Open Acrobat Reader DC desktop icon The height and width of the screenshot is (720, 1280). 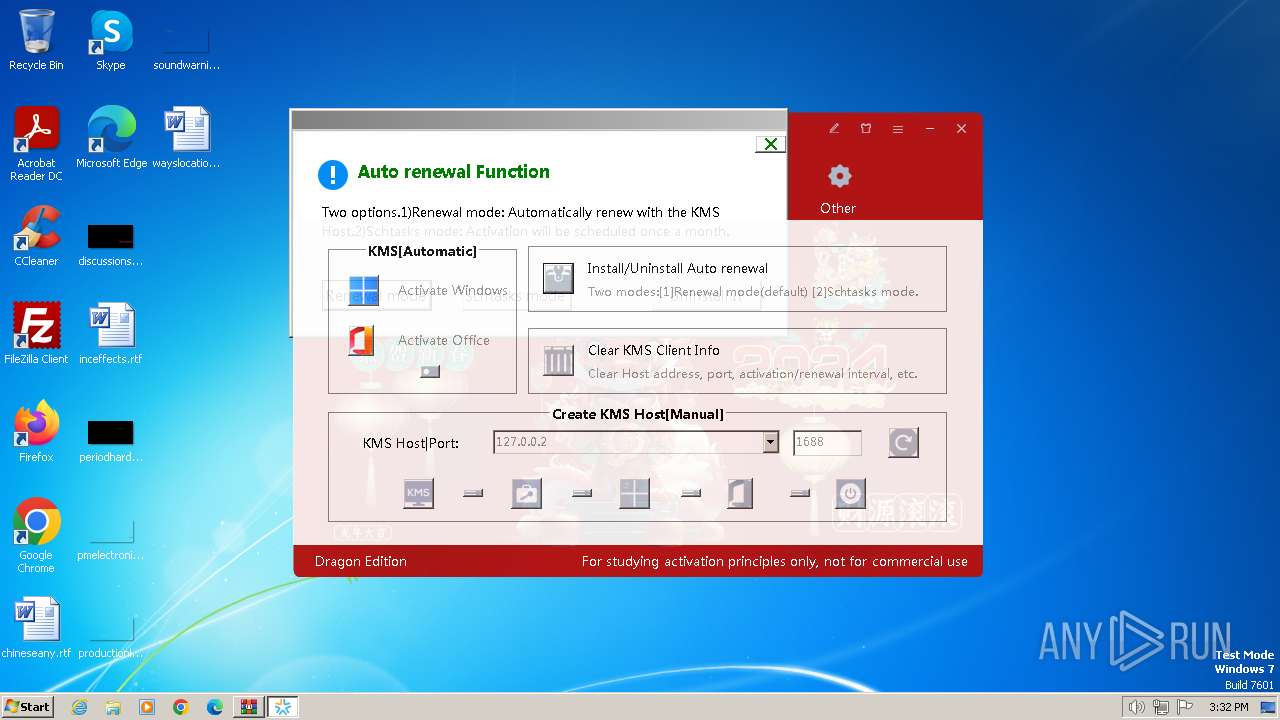click(x=36, y=144)
